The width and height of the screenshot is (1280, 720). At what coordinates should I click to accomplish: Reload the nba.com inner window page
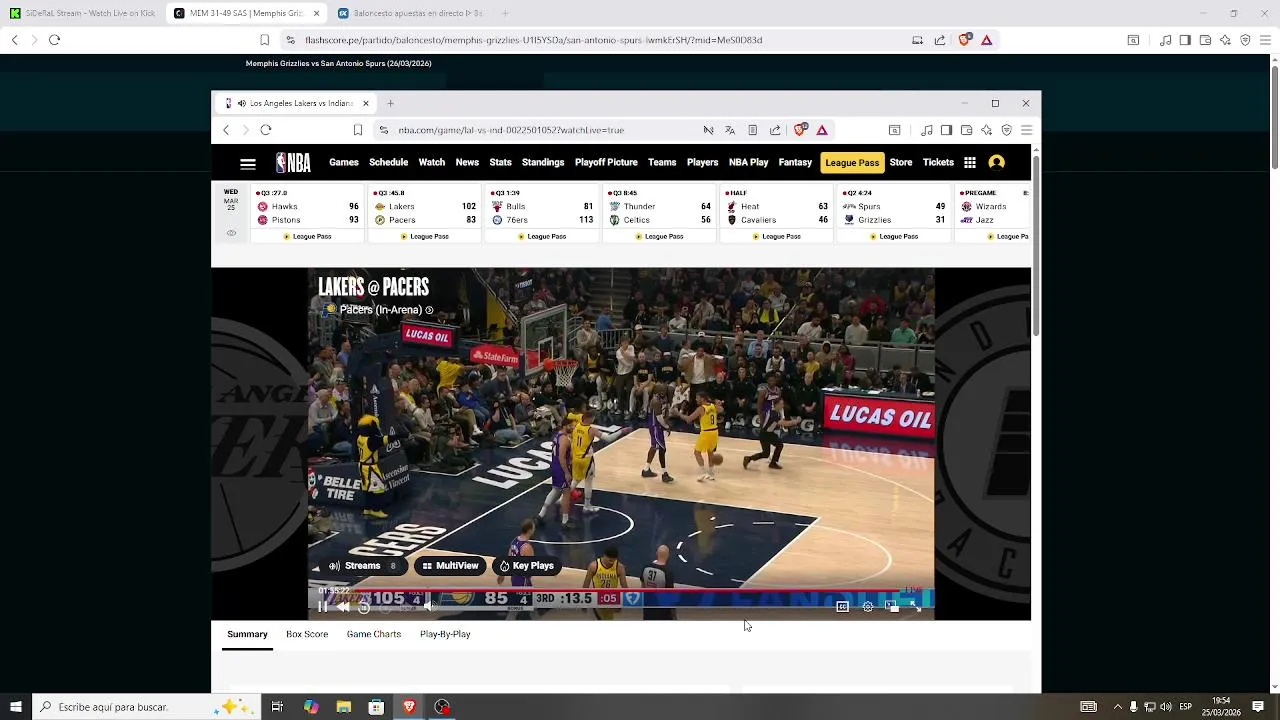(x=266, y=130)
